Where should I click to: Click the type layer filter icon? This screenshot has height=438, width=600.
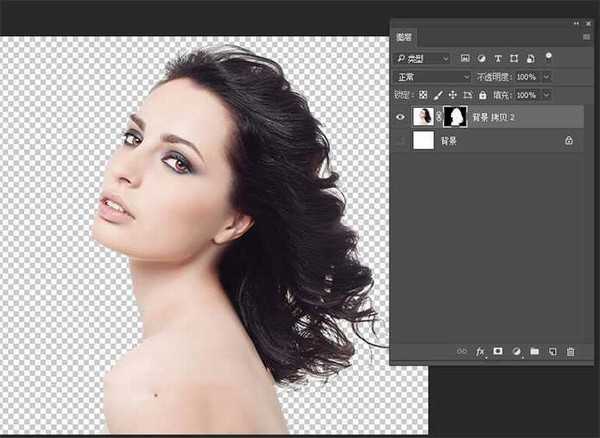(x=498, y=59)
